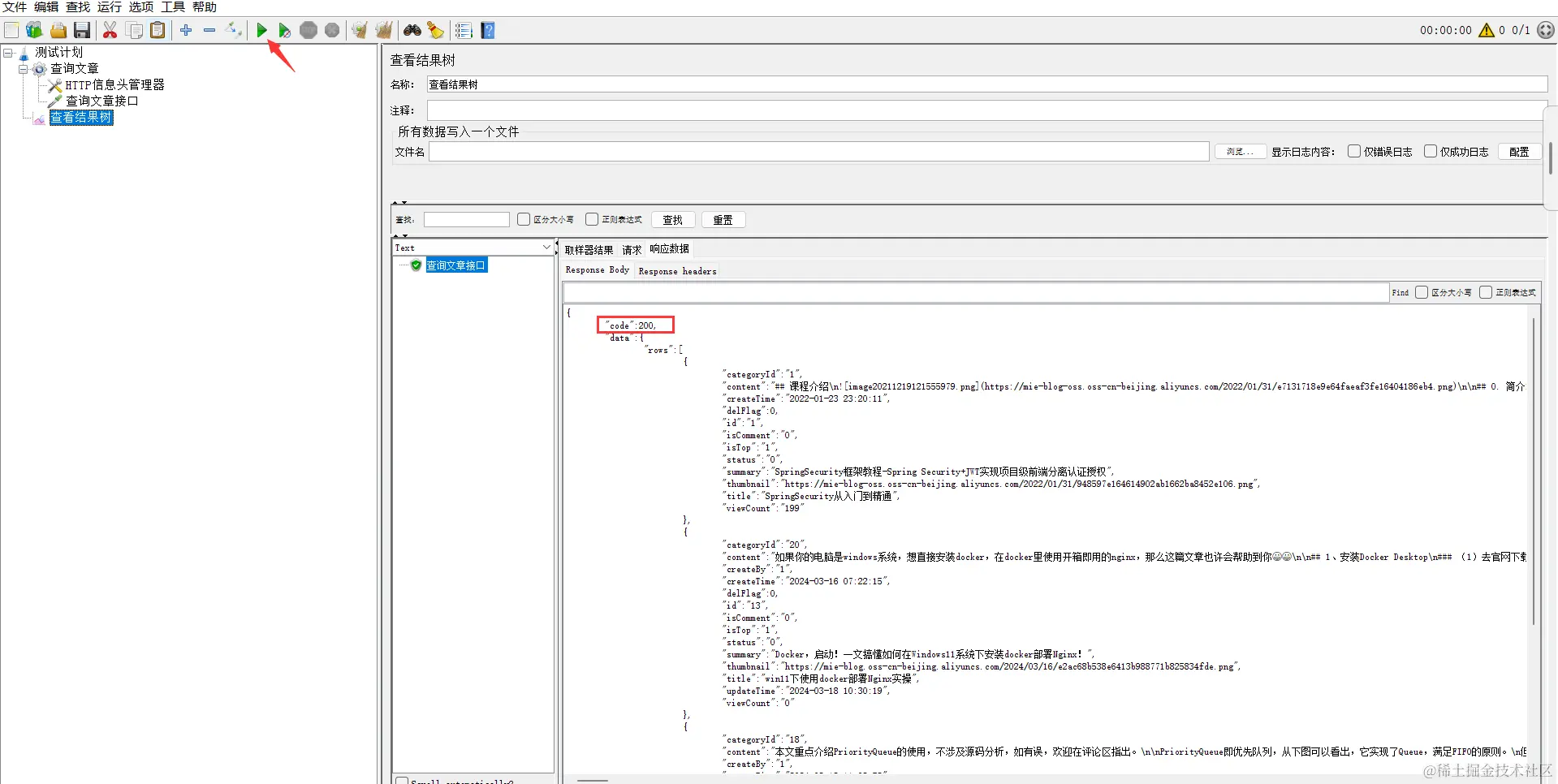Image resolution: width=1558 pixels, height=784 pixels.
Task: Open the Help book icon
Action: coord(488,31)
